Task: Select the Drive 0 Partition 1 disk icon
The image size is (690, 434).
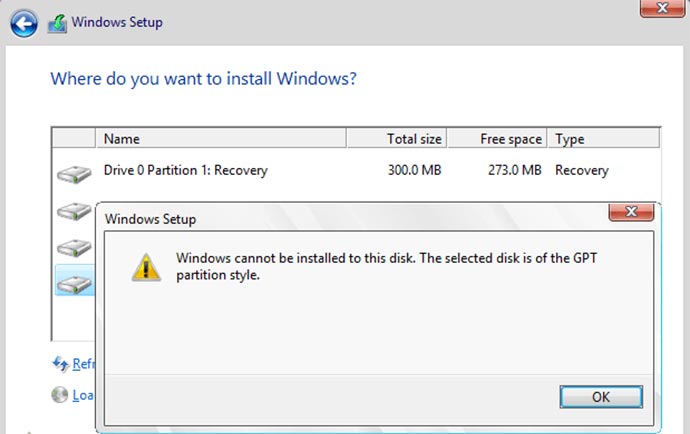Action: (73, 174)
